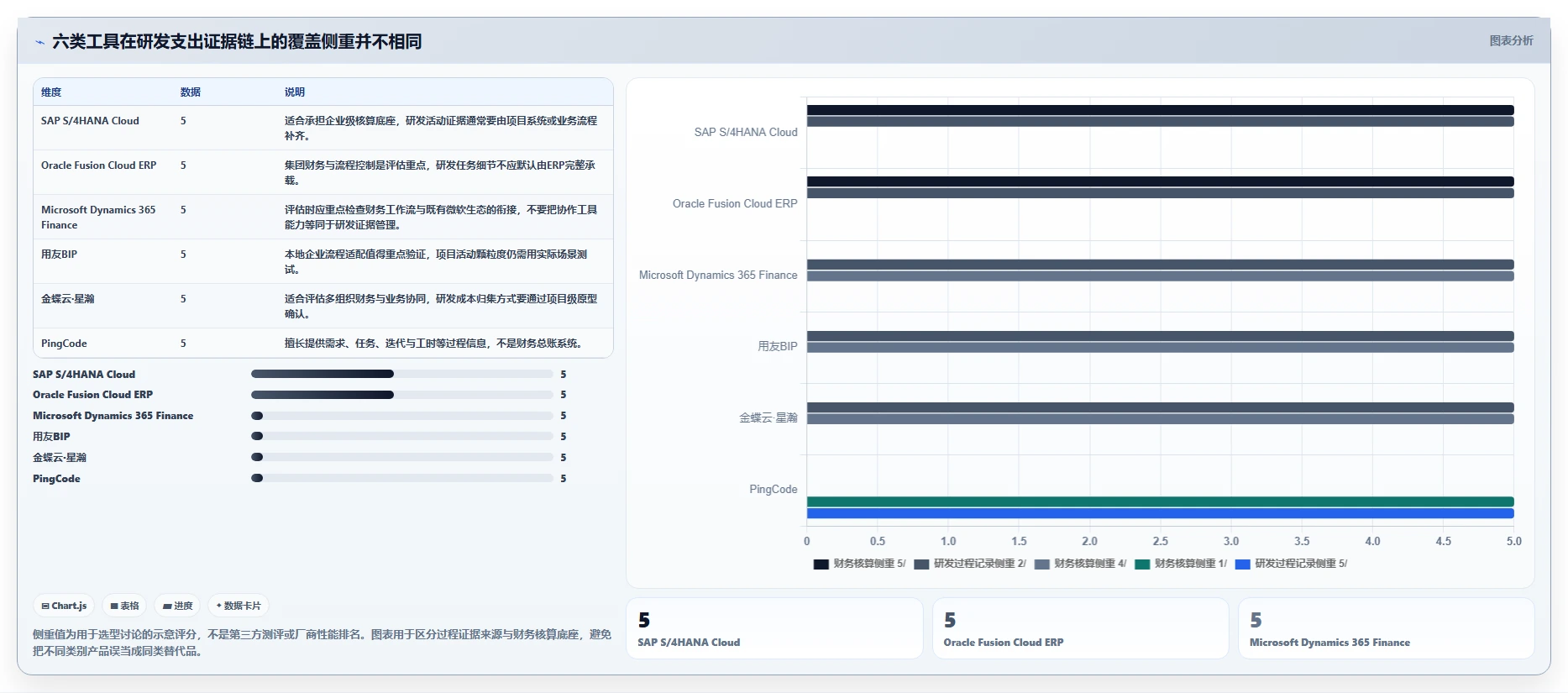Click the Chart.js tag chip
This screenshot has height=693, width=1568.
(64, 606)
